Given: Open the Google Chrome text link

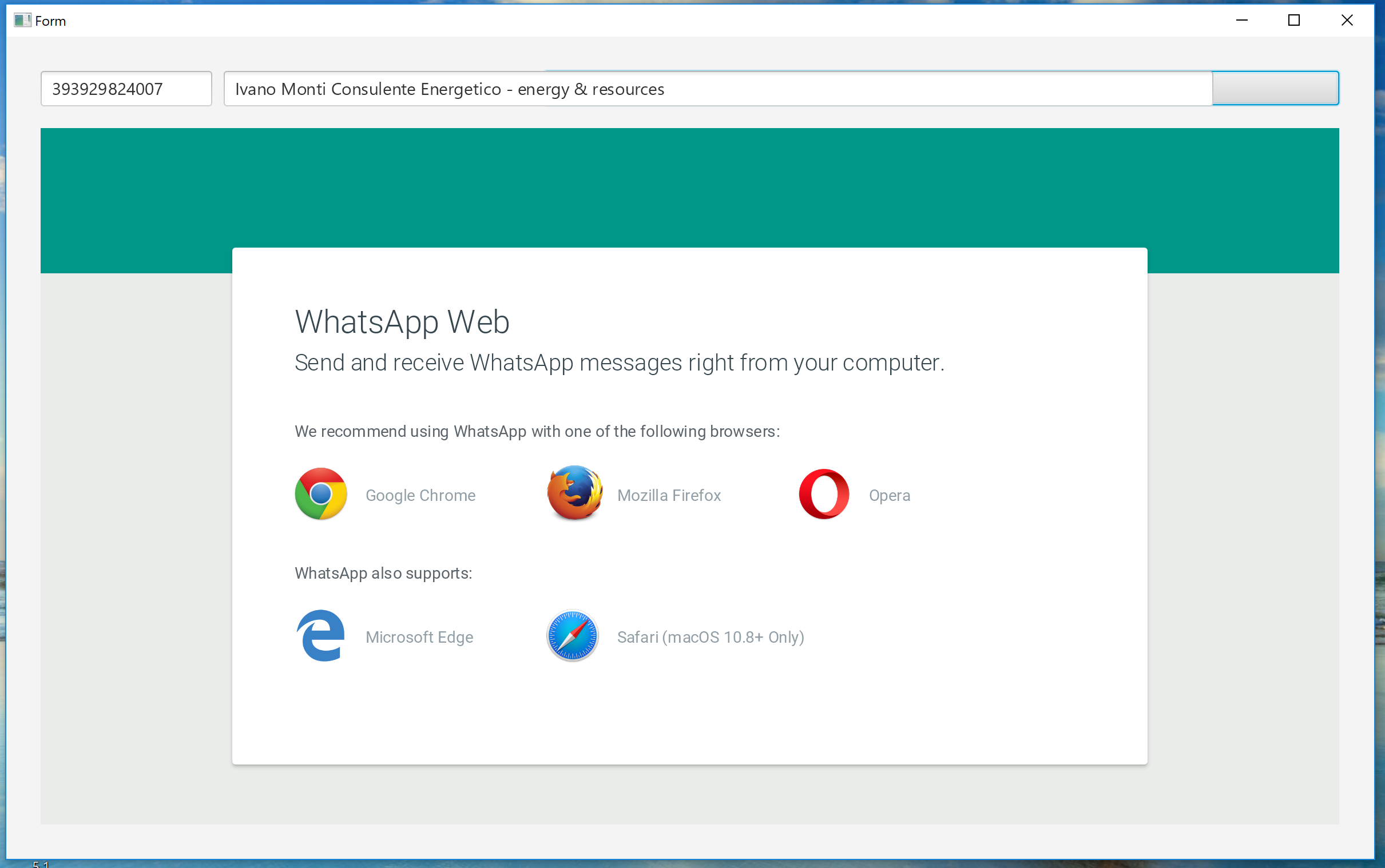Looking at the screenshot, I should (x=420, y=495).
